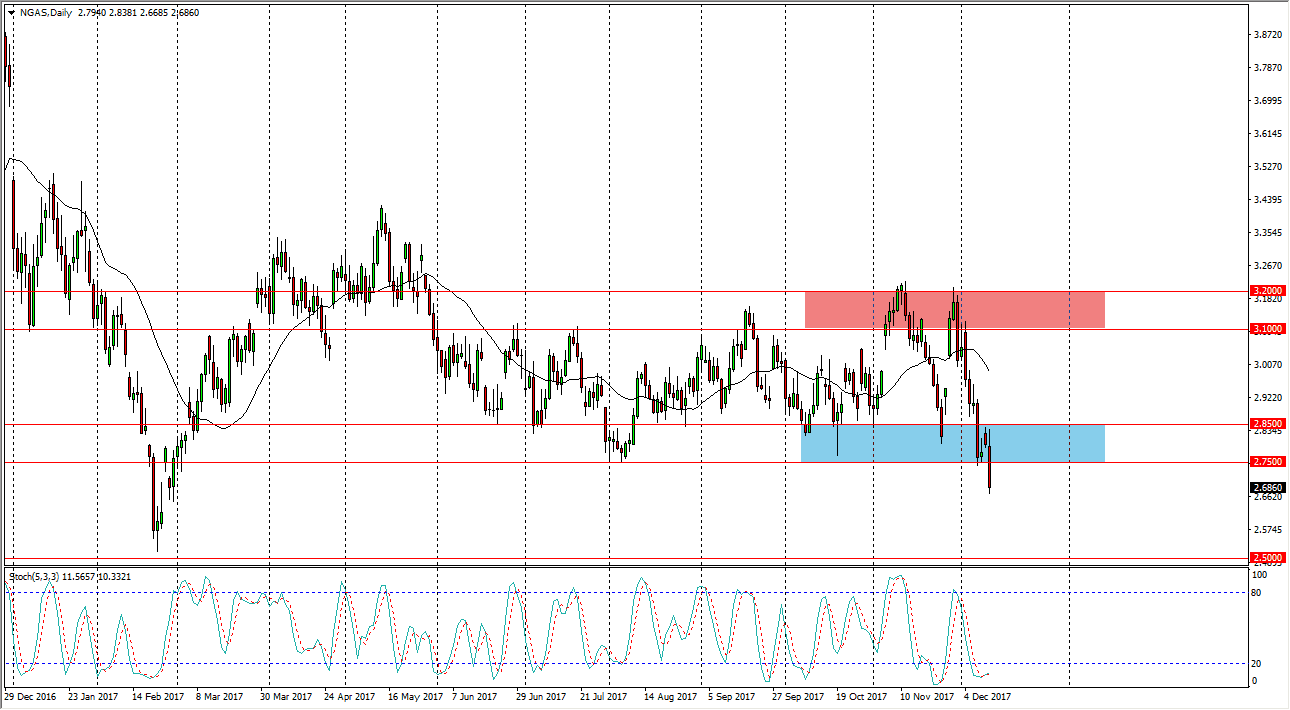1290x710 pixels.
Task: Open the chart menu arrow beside NGAS,Daily
Action: (x=11, y=13)
